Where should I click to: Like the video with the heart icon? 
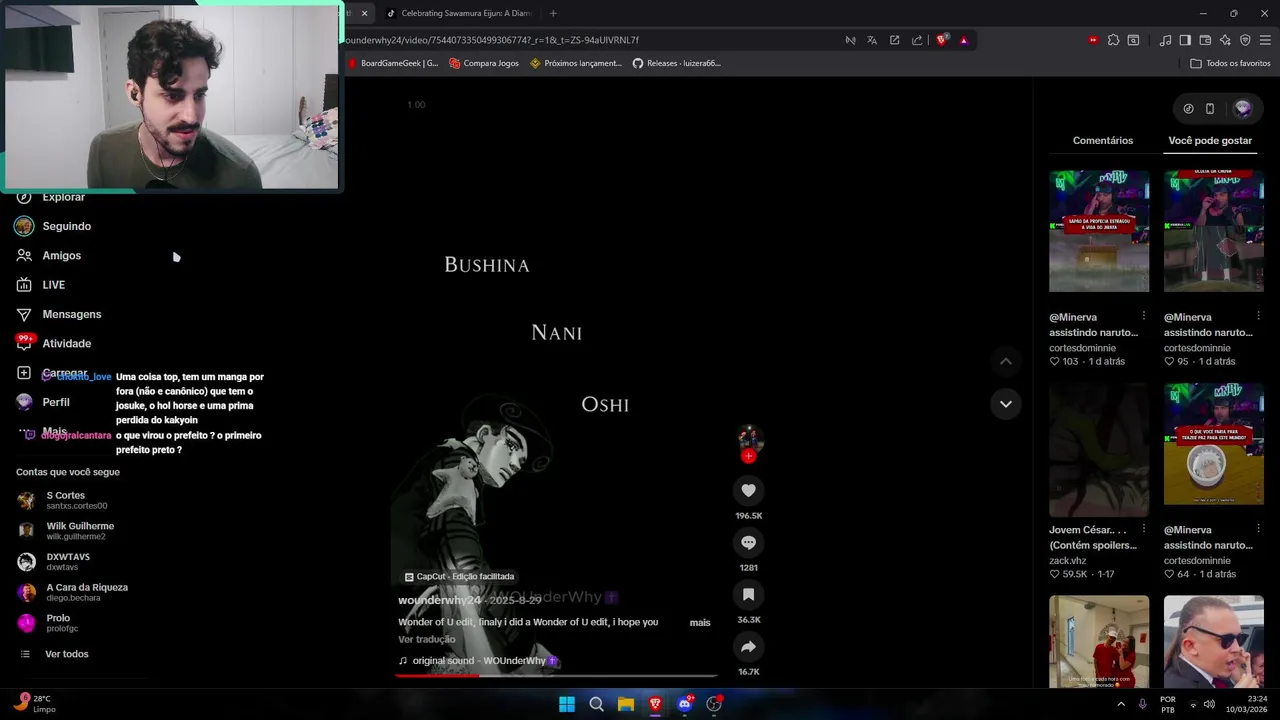click(x=748, y=490)
